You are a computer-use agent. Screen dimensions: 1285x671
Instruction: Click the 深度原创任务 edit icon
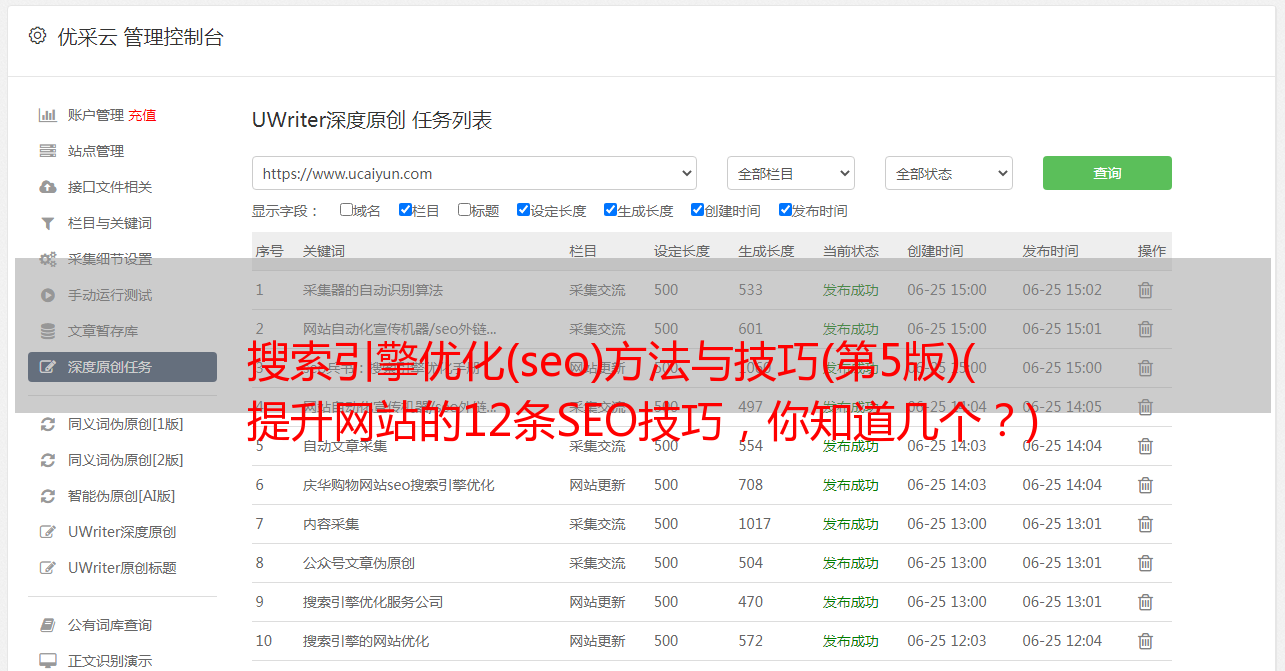[x=47, y=367]
